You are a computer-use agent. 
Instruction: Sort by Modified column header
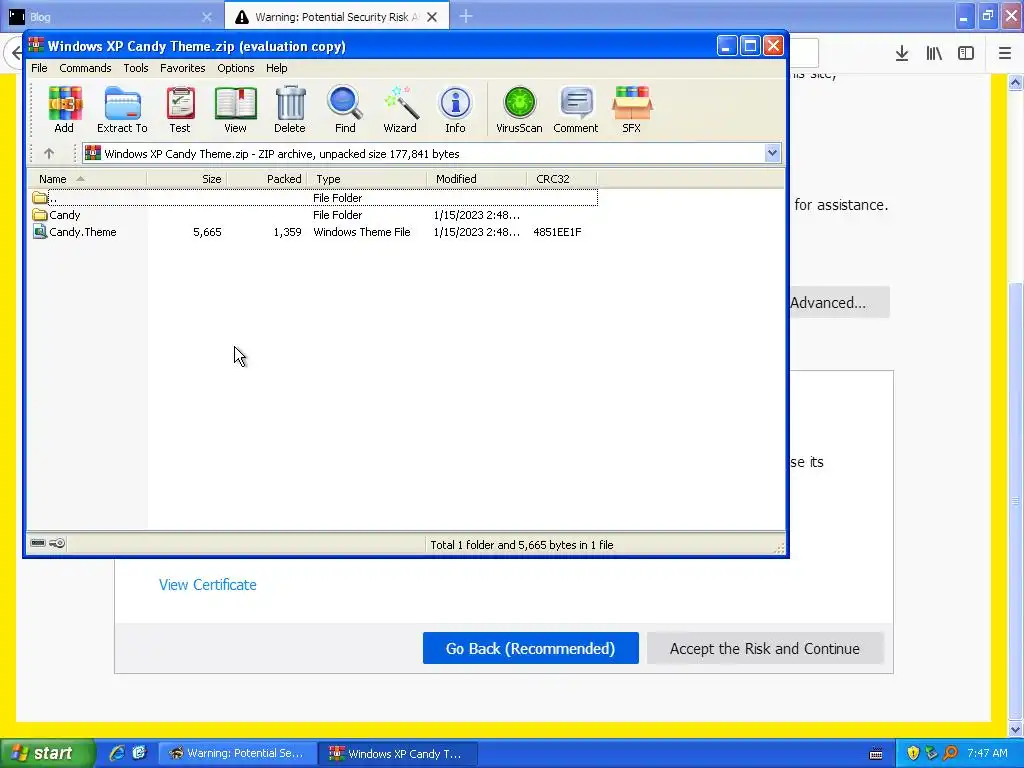477,179
